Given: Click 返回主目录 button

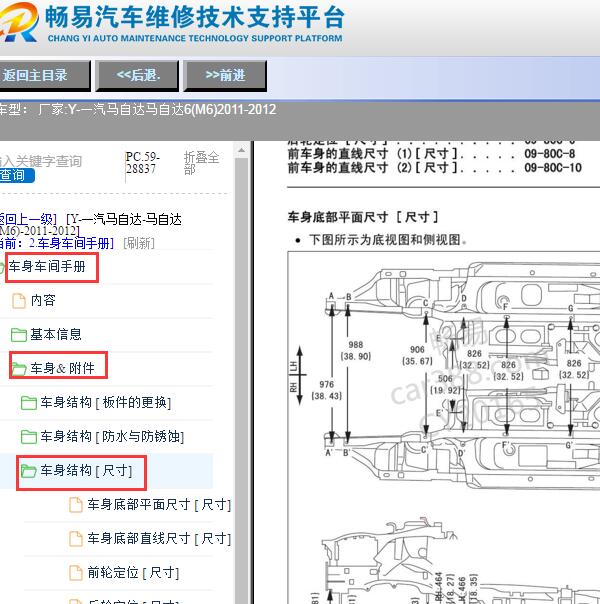Looking at the screenshot, I should coord(45,76).
